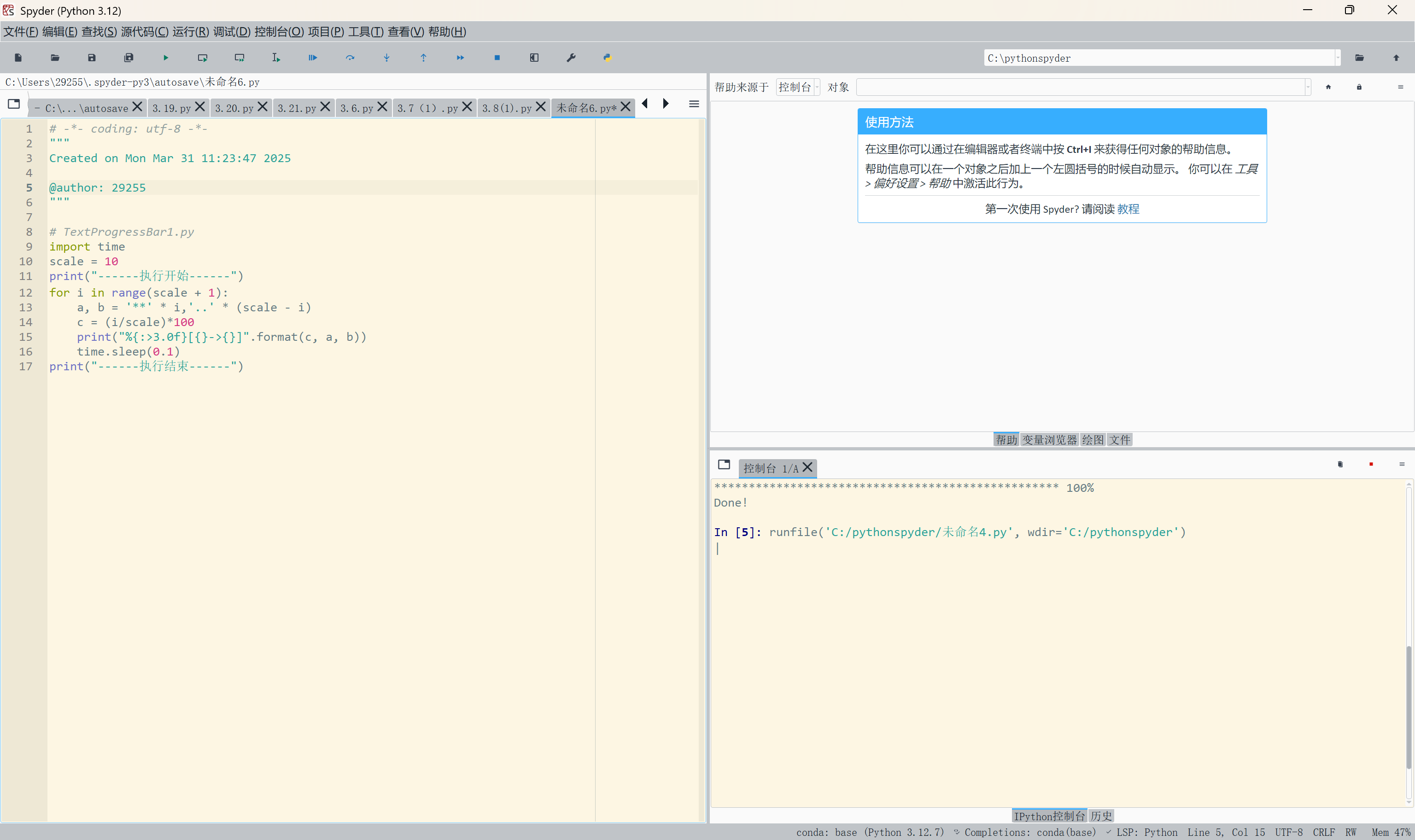Viewport: 1415px width, 840px height.
Task: Open the 教程 tutorial link
Action: pyautogui.click(x=1128, y=209)
